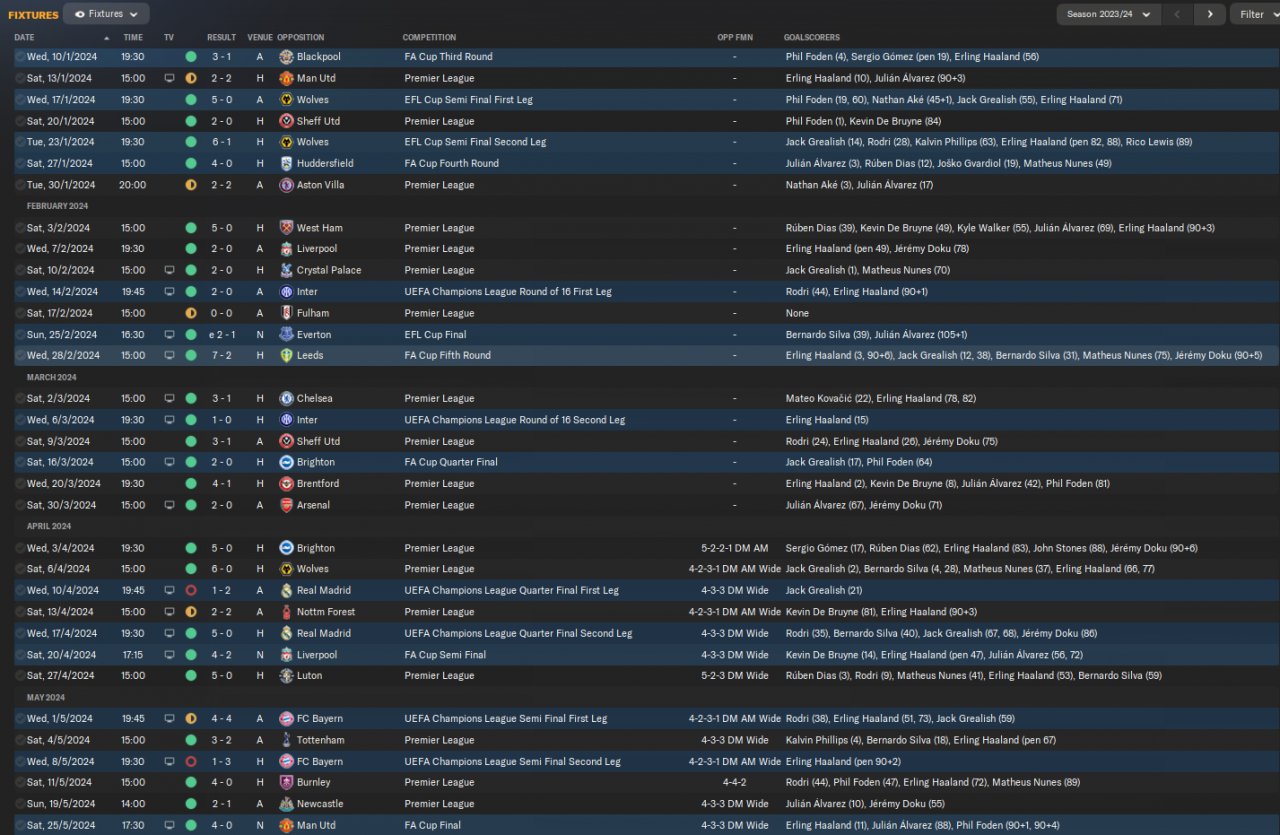Open the Newcastle opposition link
The image size is (1280, 835).
pyautogui.click(x=320, y=804)
